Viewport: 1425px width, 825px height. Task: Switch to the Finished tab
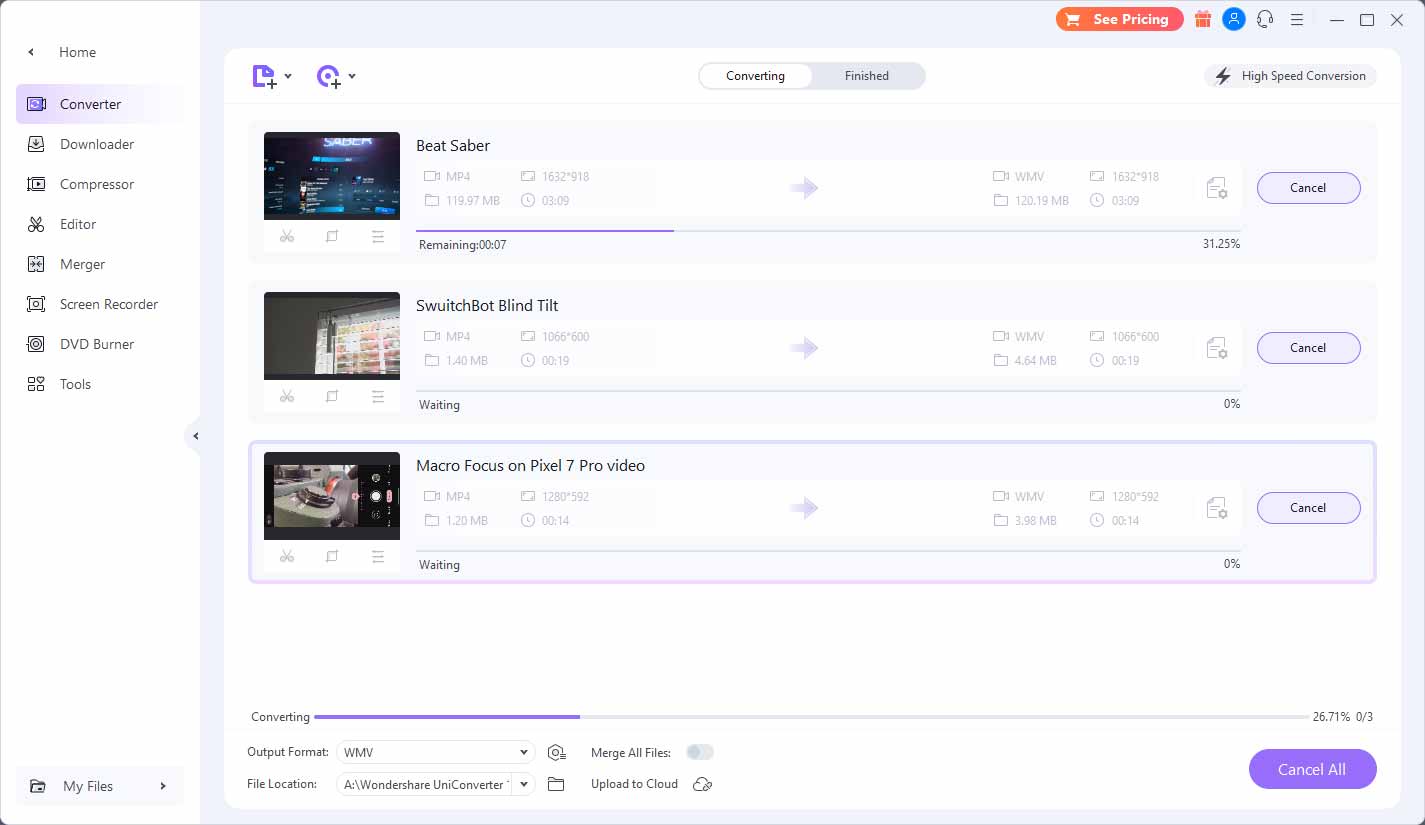866,75
